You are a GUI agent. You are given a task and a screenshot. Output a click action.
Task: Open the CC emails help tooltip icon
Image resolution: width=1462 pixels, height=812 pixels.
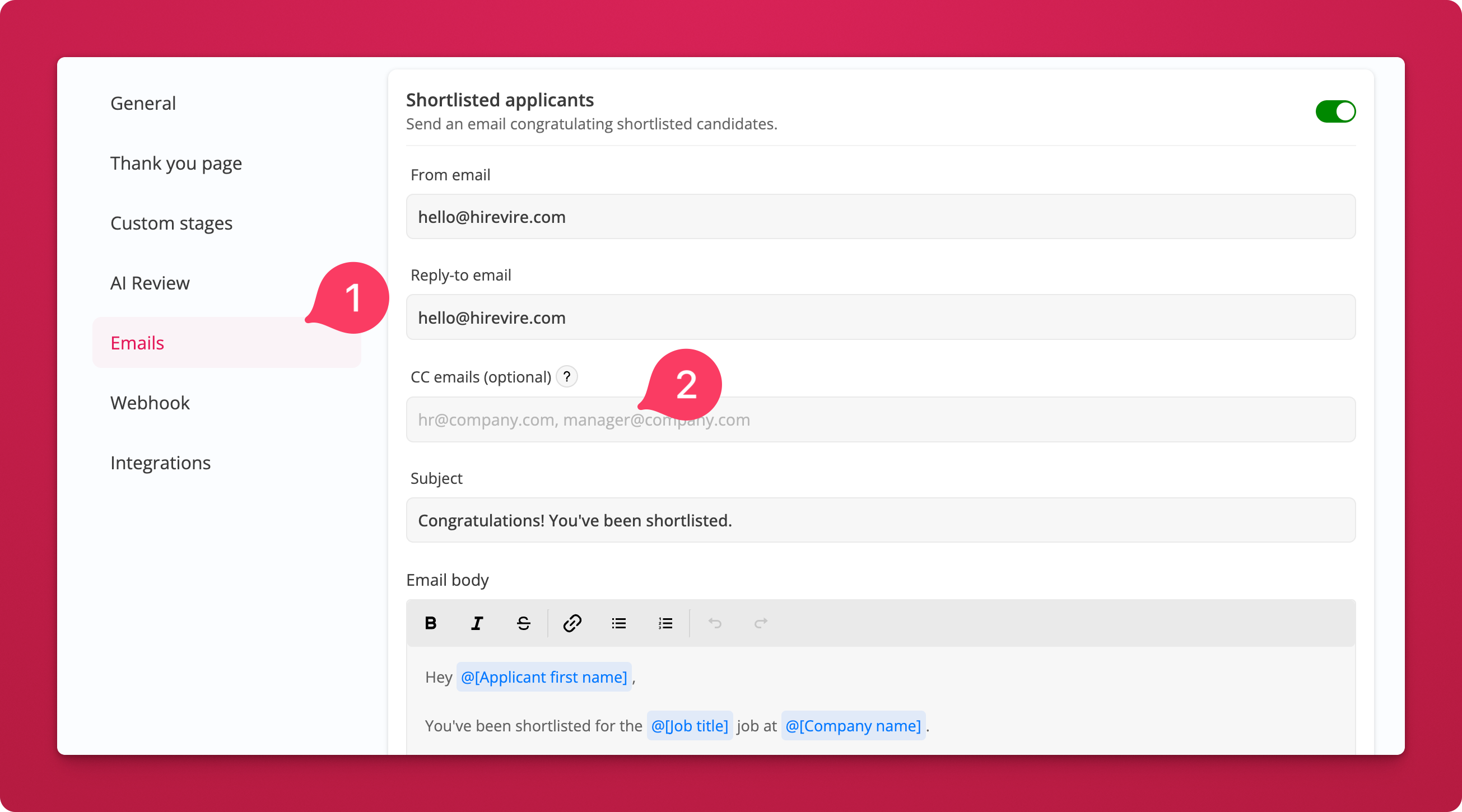[566, 377]
